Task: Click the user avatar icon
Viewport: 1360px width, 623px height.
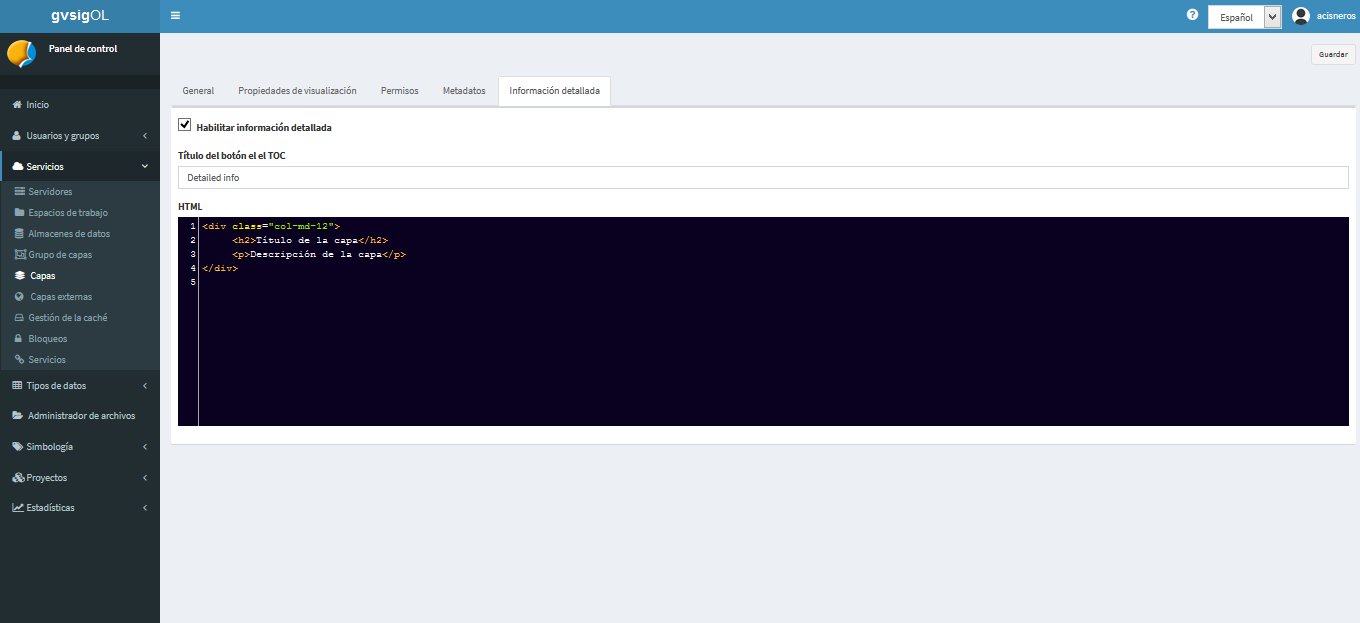Action: (1301, 16)
